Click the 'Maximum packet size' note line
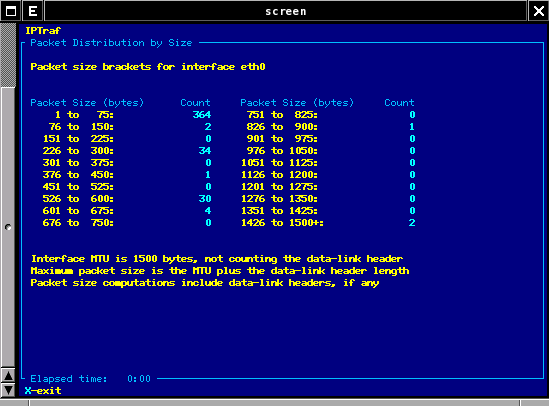Screen dimensions: 549x406 point(220,271)
